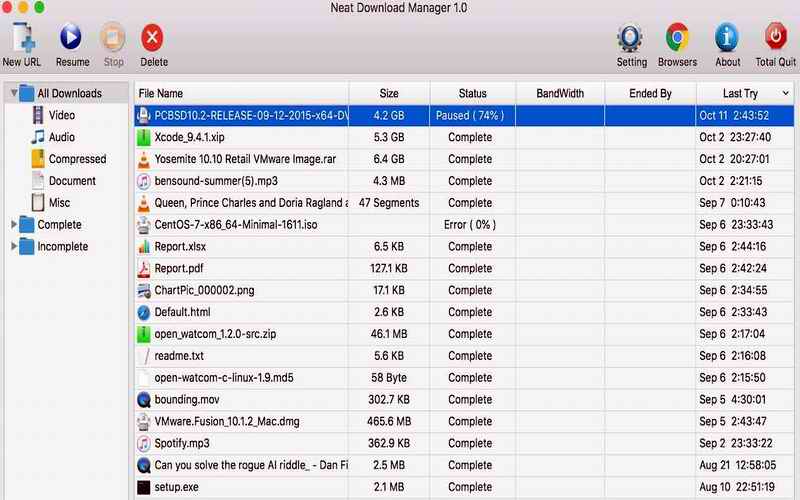Image resolution: width=800 pixels, height=500 pixels.
Task: Select the Video category
Action: point(61,116)
